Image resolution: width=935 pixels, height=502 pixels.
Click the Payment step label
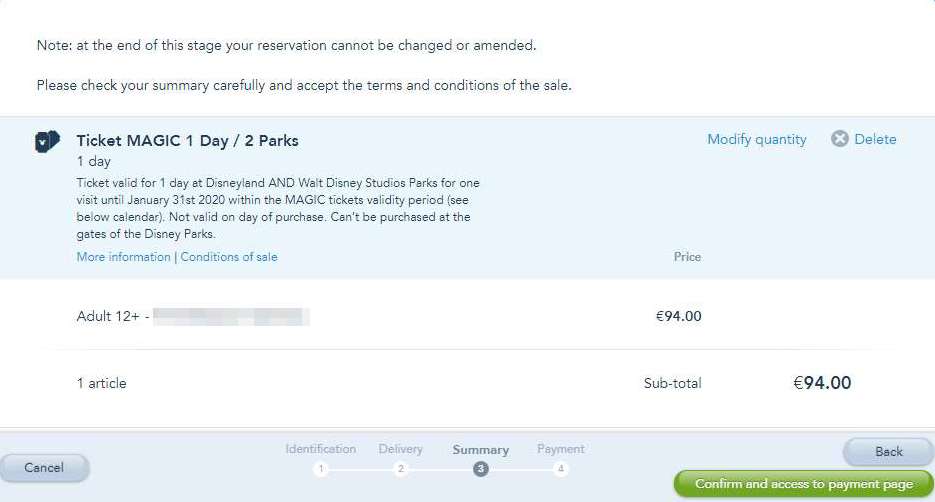(x=561, y=449)
